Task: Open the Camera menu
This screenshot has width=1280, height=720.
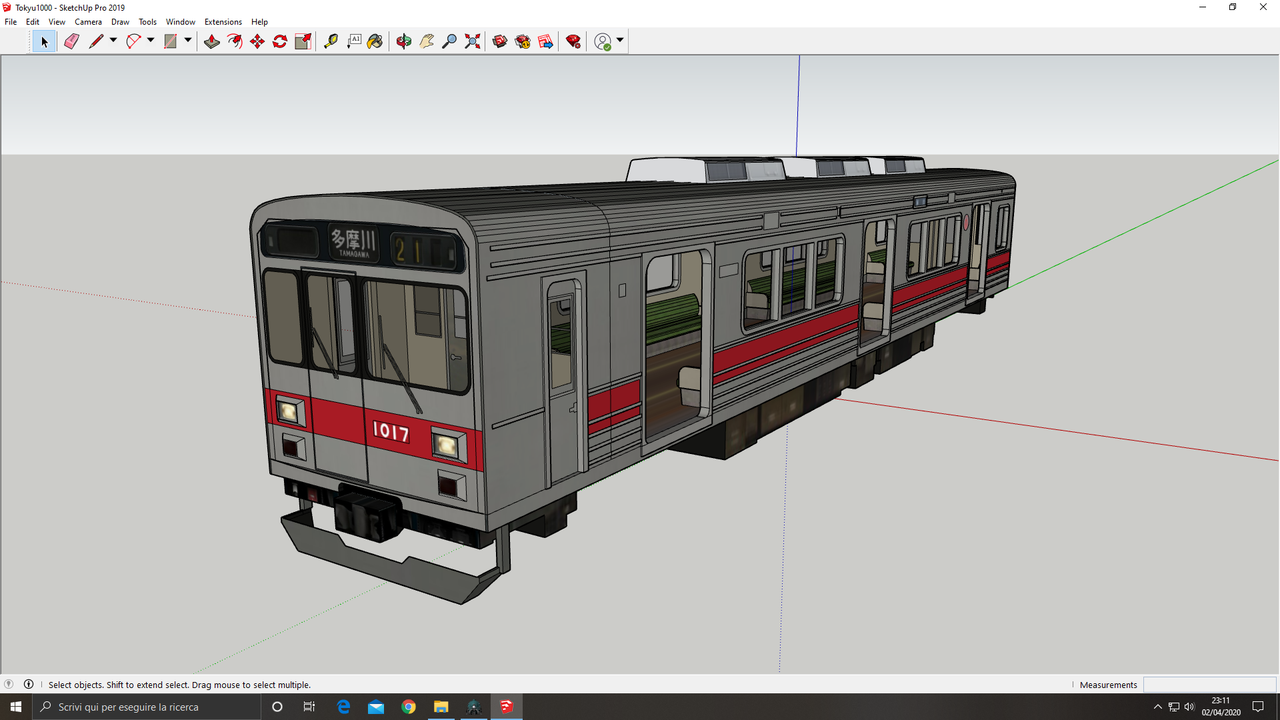Action: [88, 22]
